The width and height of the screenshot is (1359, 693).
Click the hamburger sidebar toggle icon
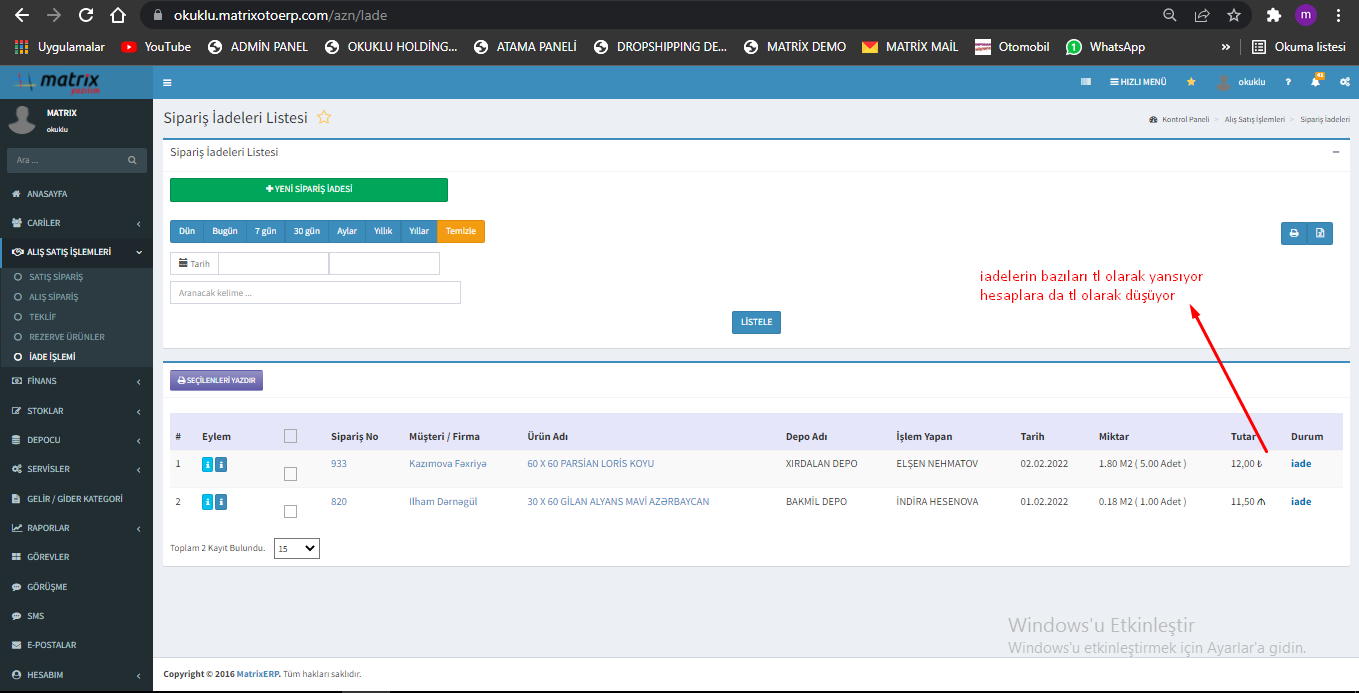(x=167, y=82)
